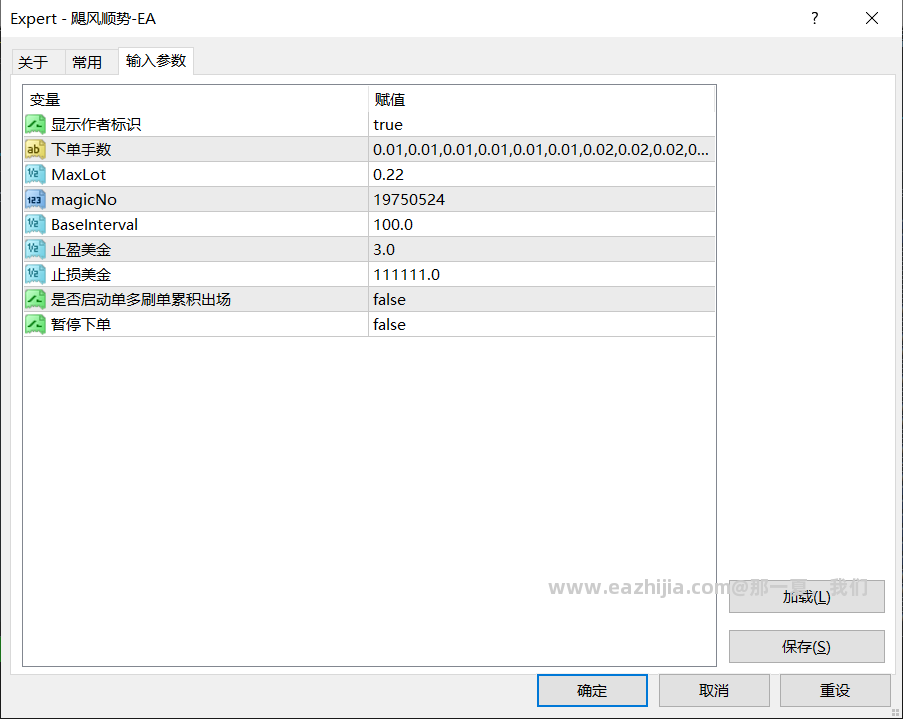Select the 止损美金 value 111111.0

pos(407,274)
